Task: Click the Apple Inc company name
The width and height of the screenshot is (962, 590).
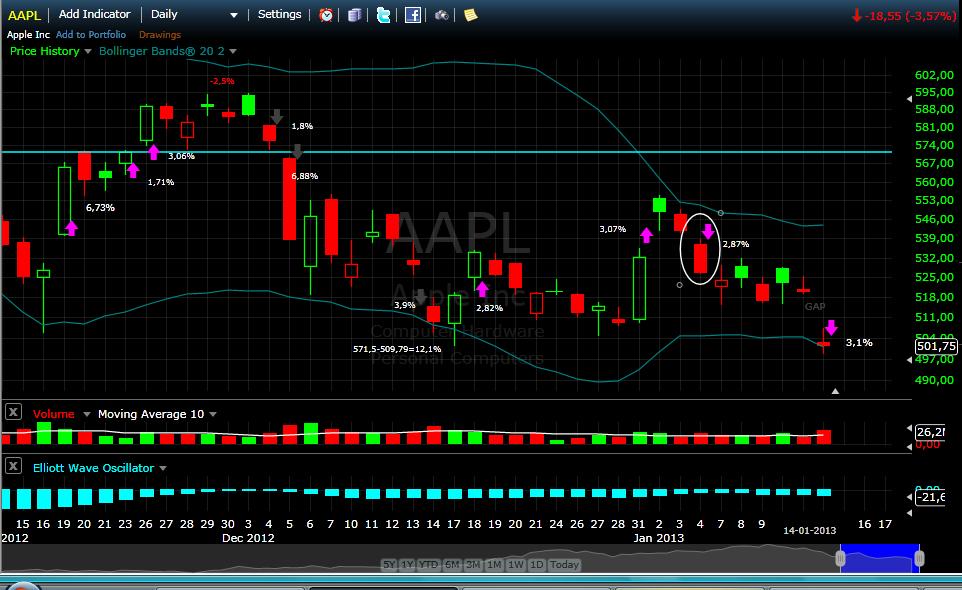Action: pyautogui.click(x=28, y=35)
